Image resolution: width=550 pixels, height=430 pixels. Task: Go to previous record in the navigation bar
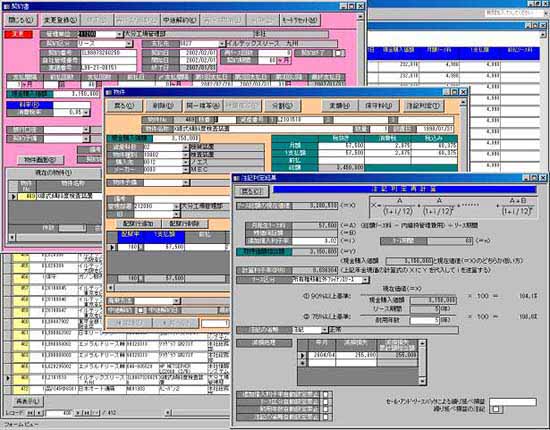click(x=39, y=413)
